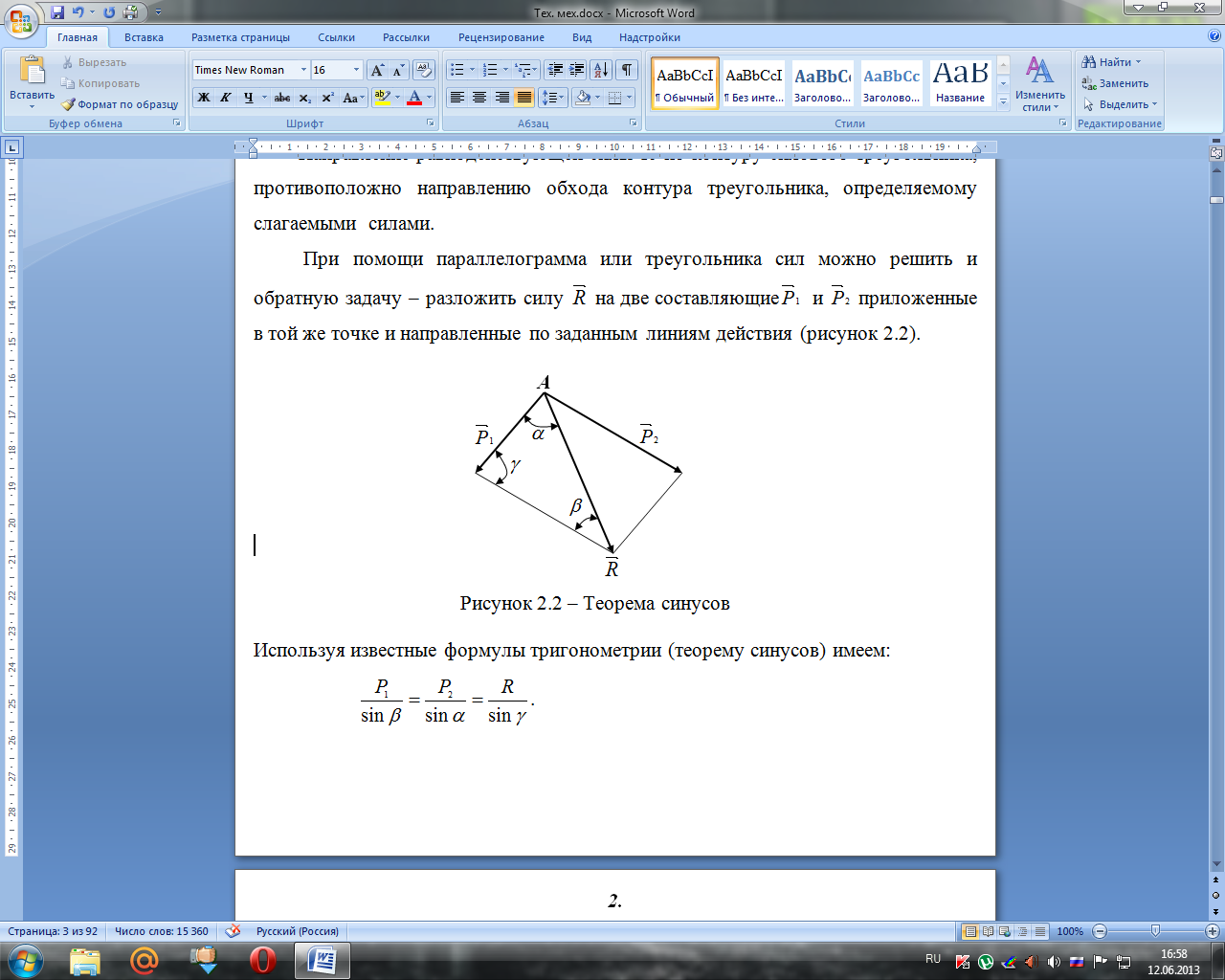This screenshot has width=1225, height=980.
Task: Toggle Superscript formatting
Action: click(327, 98)
